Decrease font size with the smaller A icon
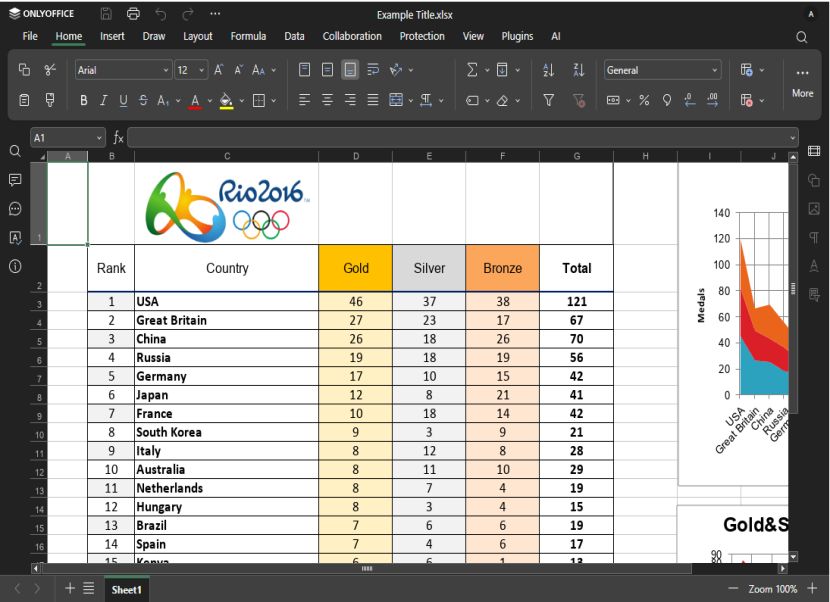830x602 pixels. point(239,70)
